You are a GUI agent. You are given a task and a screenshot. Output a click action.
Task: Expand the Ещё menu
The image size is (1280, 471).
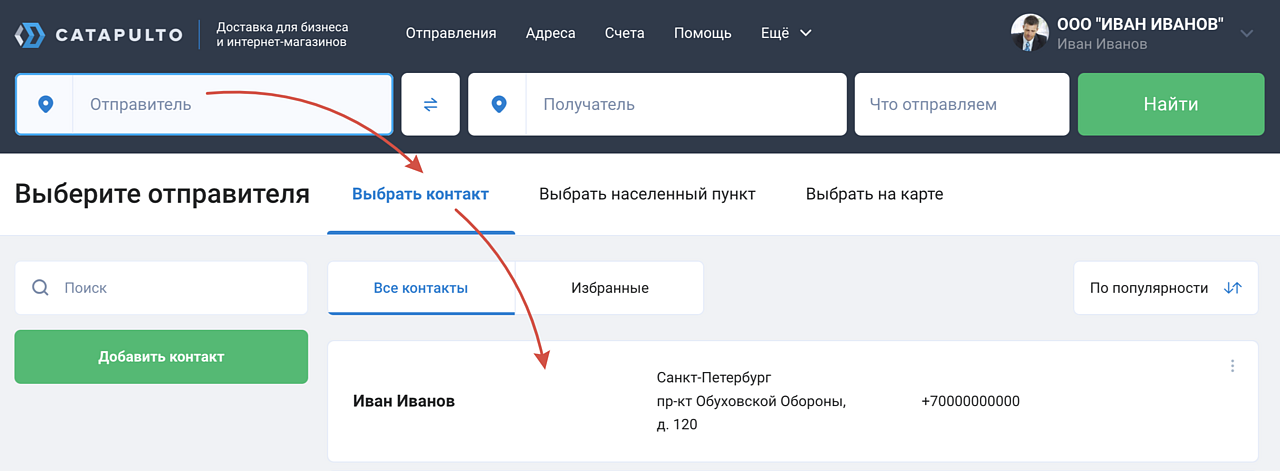(785, 33)
